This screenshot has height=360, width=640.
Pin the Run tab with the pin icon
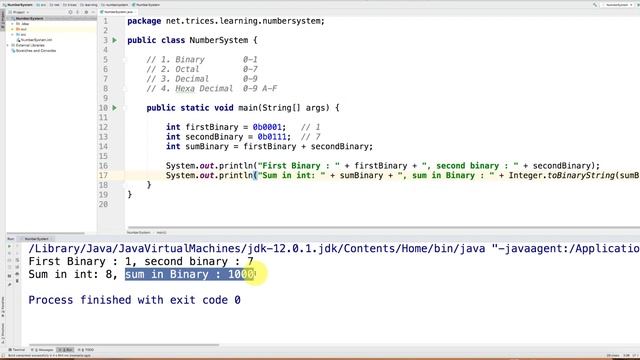(x=9, y=284)
